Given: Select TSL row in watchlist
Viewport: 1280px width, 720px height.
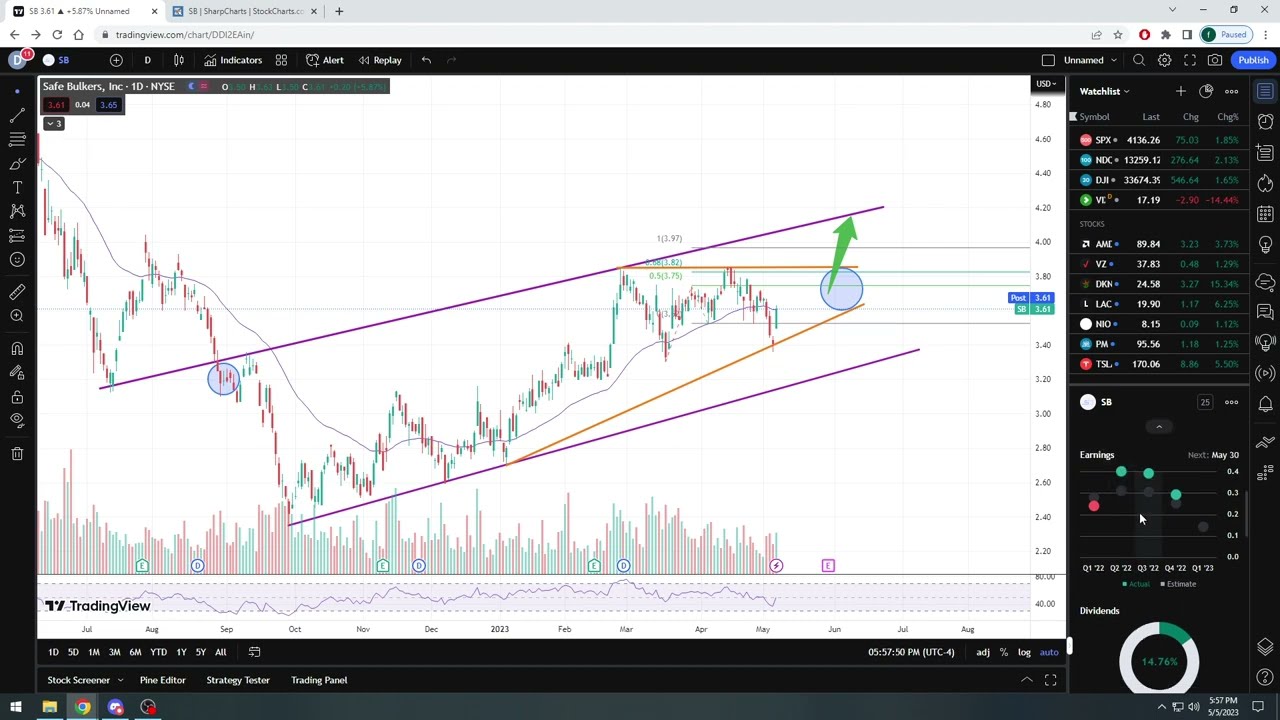Looking at the screenshot, I should click(1159, 364).
